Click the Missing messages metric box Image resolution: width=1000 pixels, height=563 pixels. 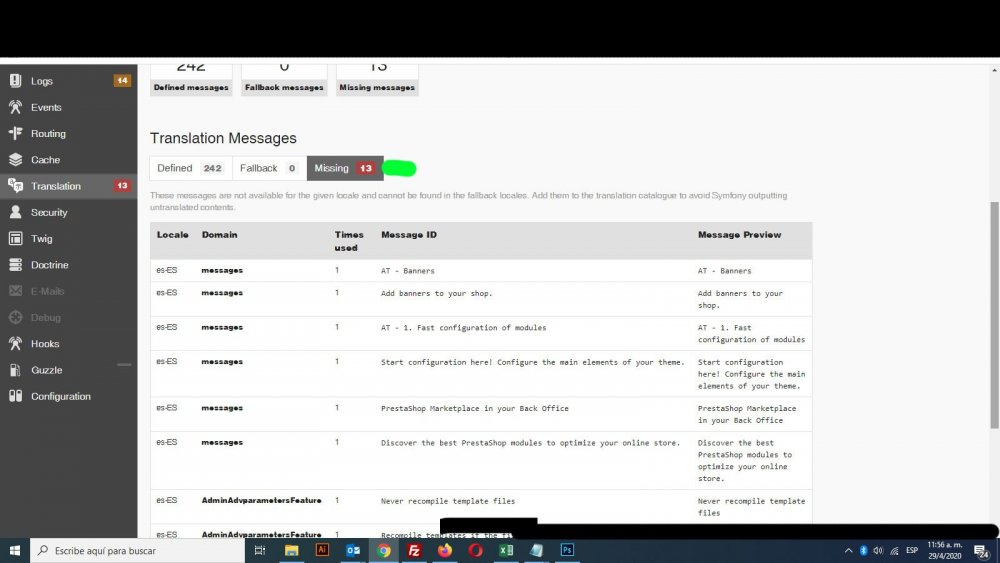[377, 80]
